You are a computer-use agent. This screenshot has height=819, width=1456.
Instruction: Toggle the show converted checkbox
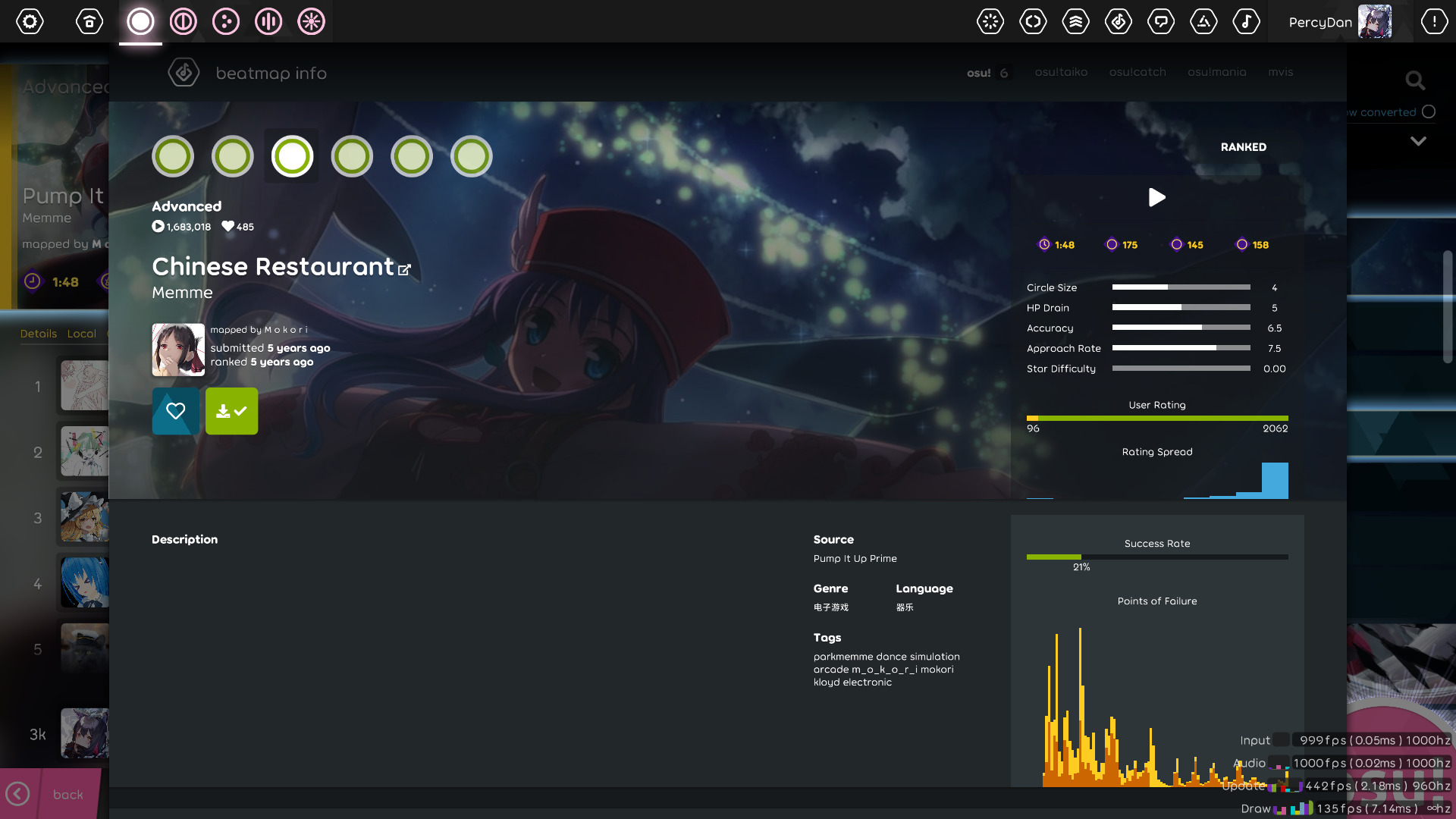click(x=1429, y=111)
